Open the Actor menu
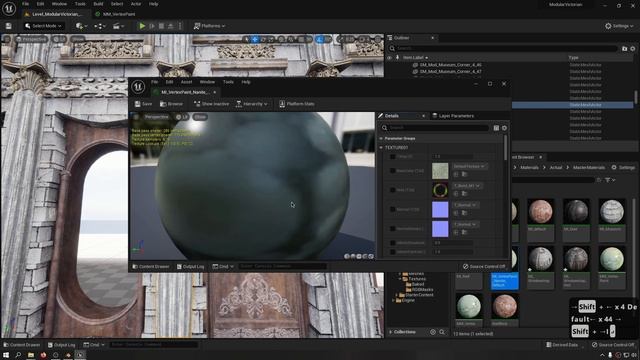This screenshot has height=360, width=640. (x=136, y=4)
